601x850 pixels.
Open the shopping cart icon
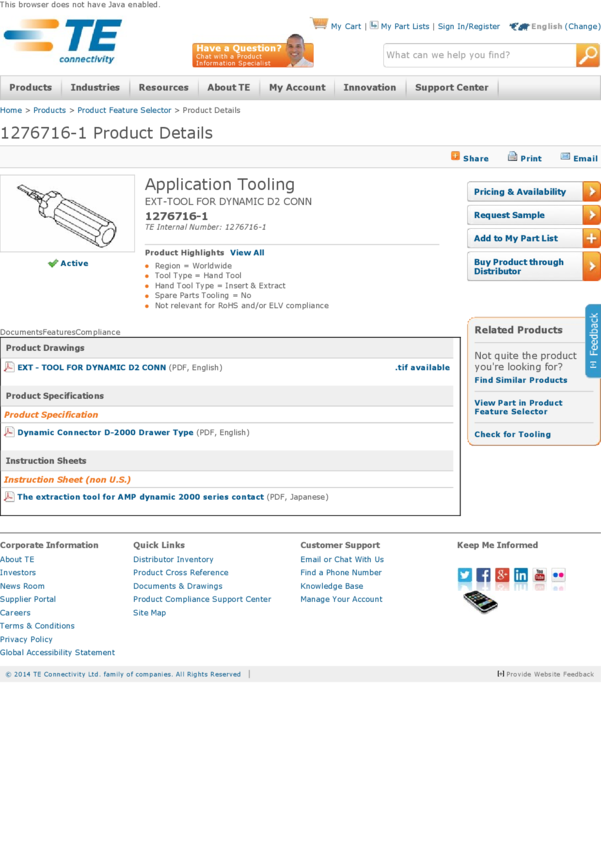[319, 24]
